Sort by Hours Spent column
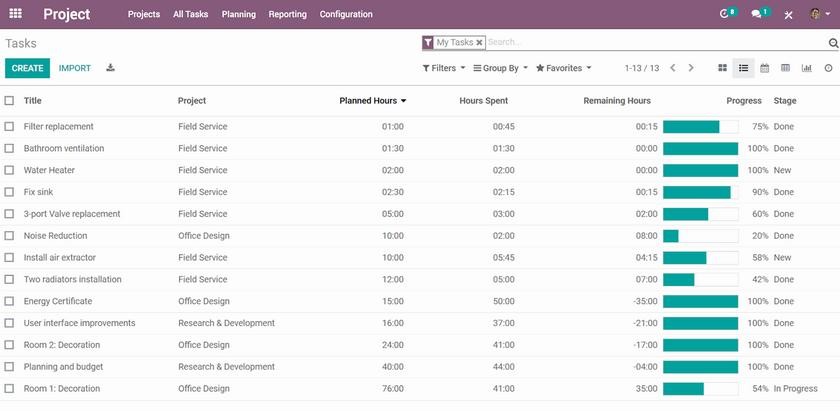Viewport: 840px width, 411px height. [484, 101]
